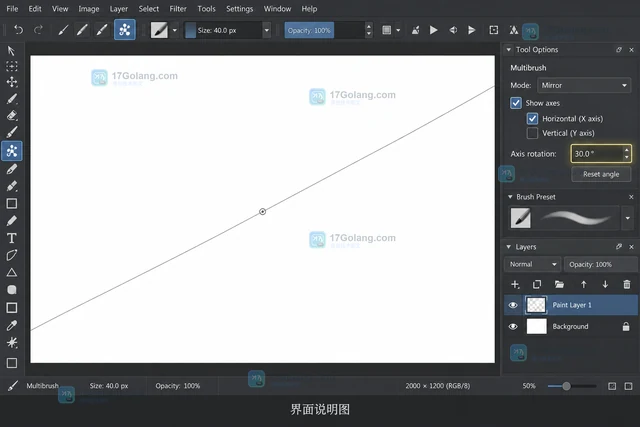This screenshot has width=640, height=427.
Task: Close the Layers panel
Action: tap(631, 247)
